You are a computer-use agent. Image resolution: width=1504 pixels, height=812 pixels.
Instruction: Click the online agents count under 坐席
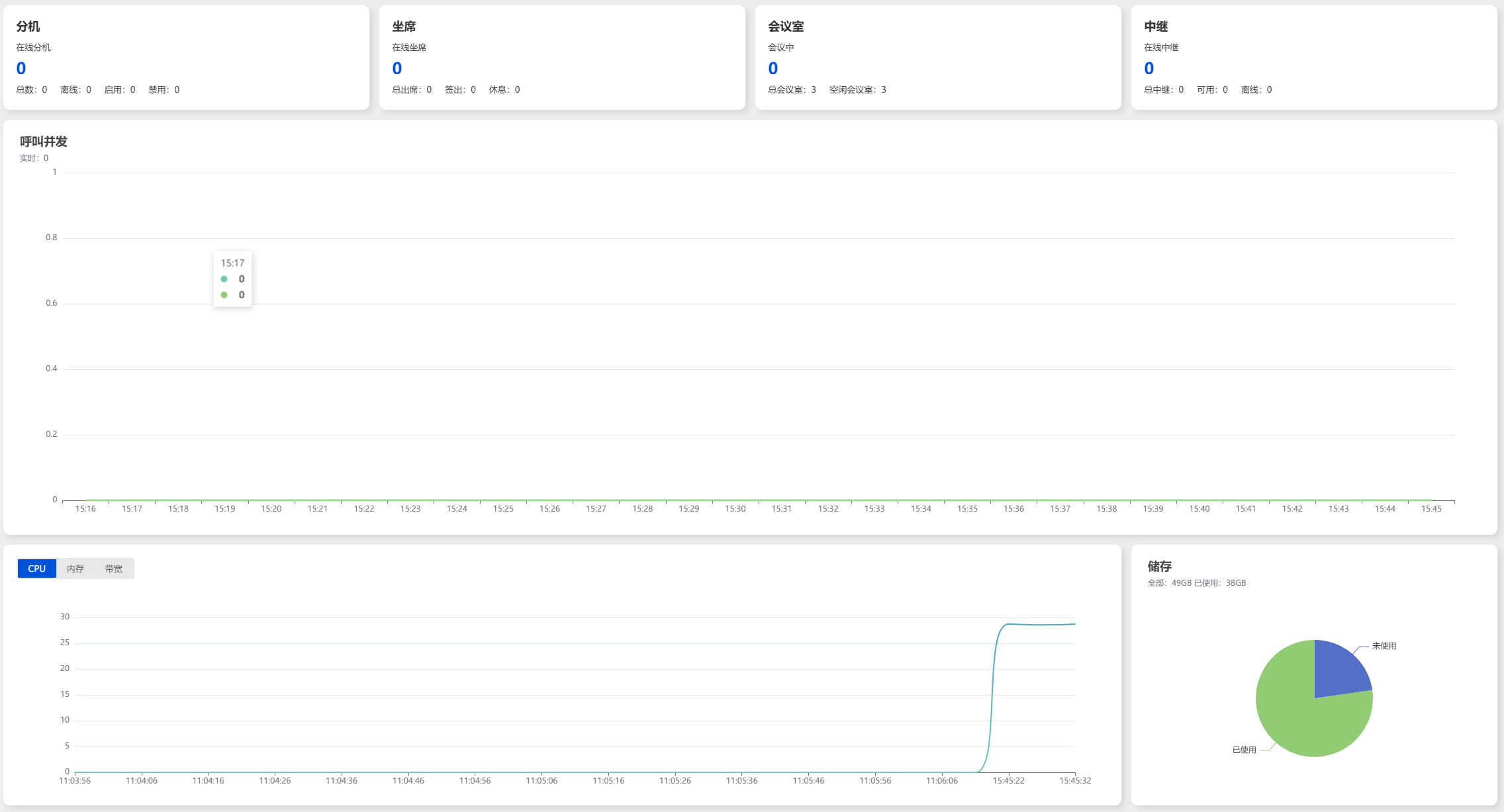397,68
